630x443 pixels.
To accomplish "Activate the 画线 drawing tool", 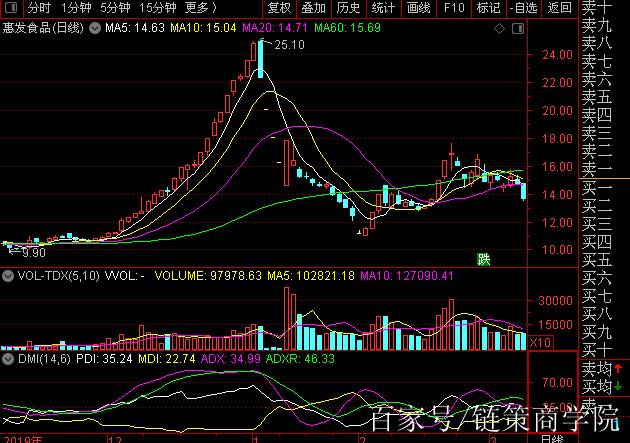I will click(419, 8).
